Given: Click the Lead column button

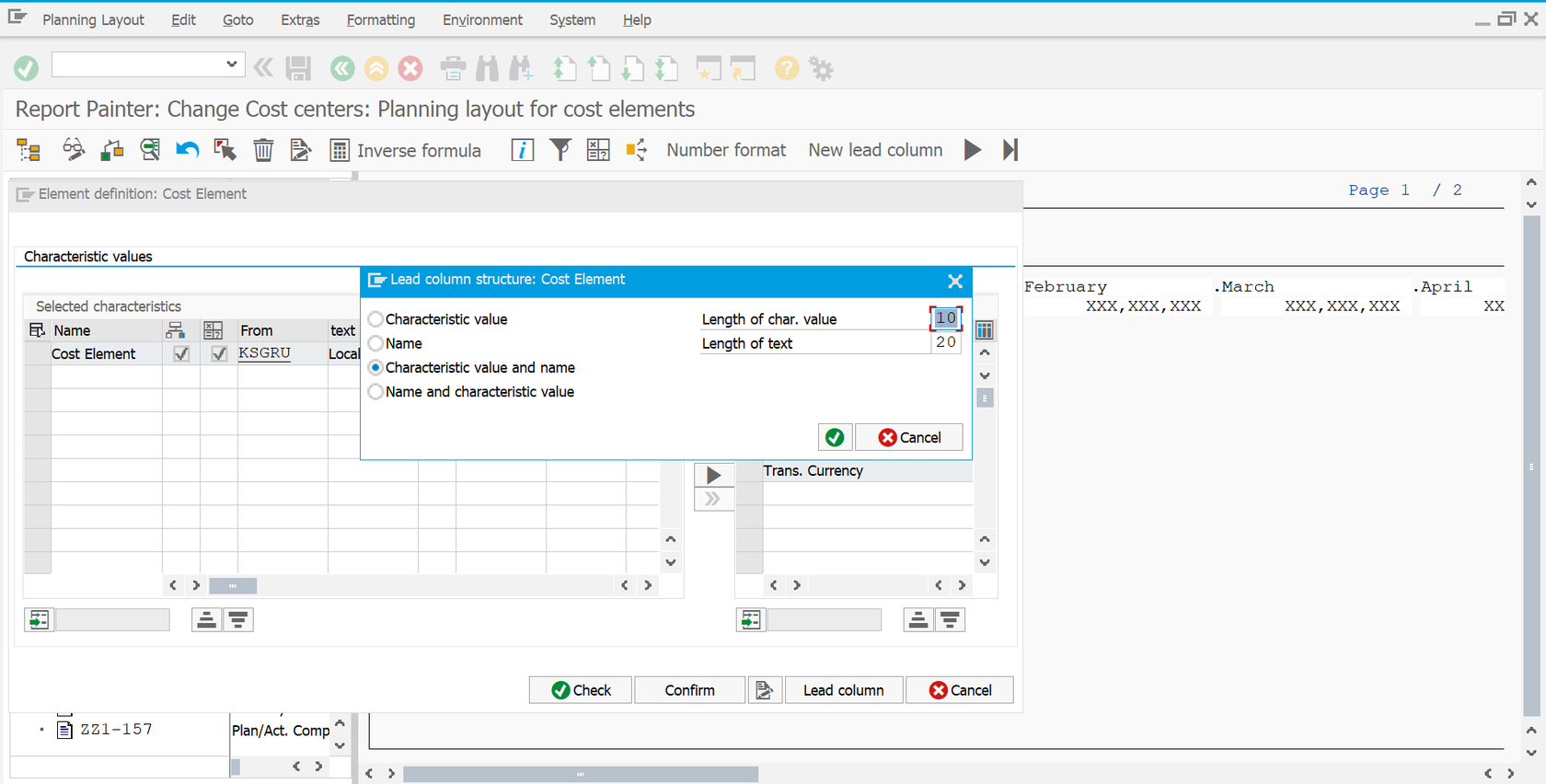Looking at the screenshot, I should [843, 690].
